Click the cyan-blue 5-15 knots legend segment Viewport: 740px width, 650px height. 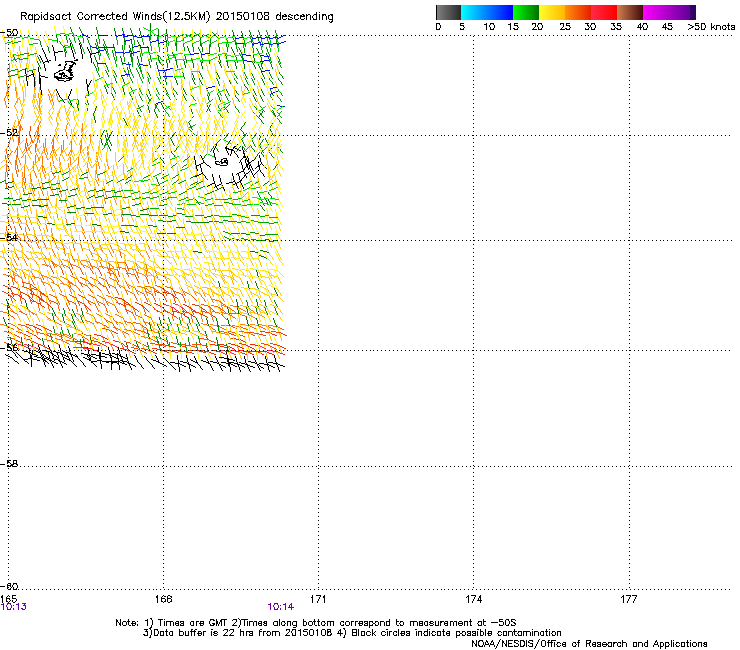click(x=487, y=12)
